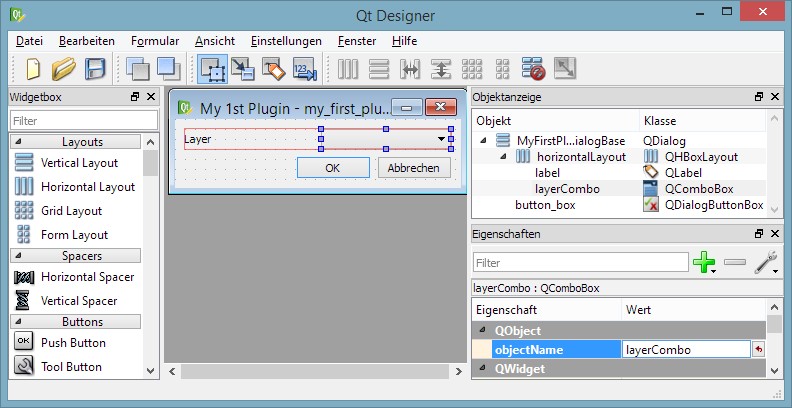Viewport: 792px width, 408px height.
Task: Click the Eigenschaften Filter input field
Action: click(x=581, y=263)
